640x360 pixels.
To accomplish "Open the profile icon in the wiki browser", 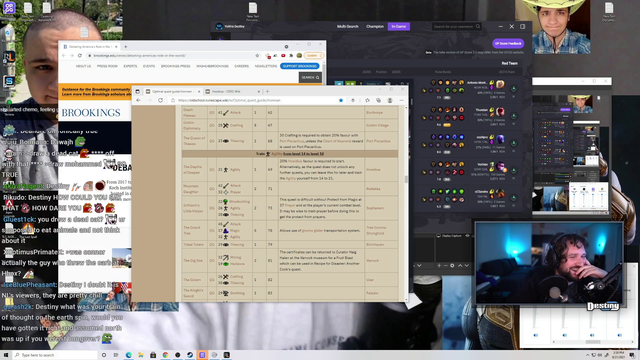I will (x=390, y=100).
